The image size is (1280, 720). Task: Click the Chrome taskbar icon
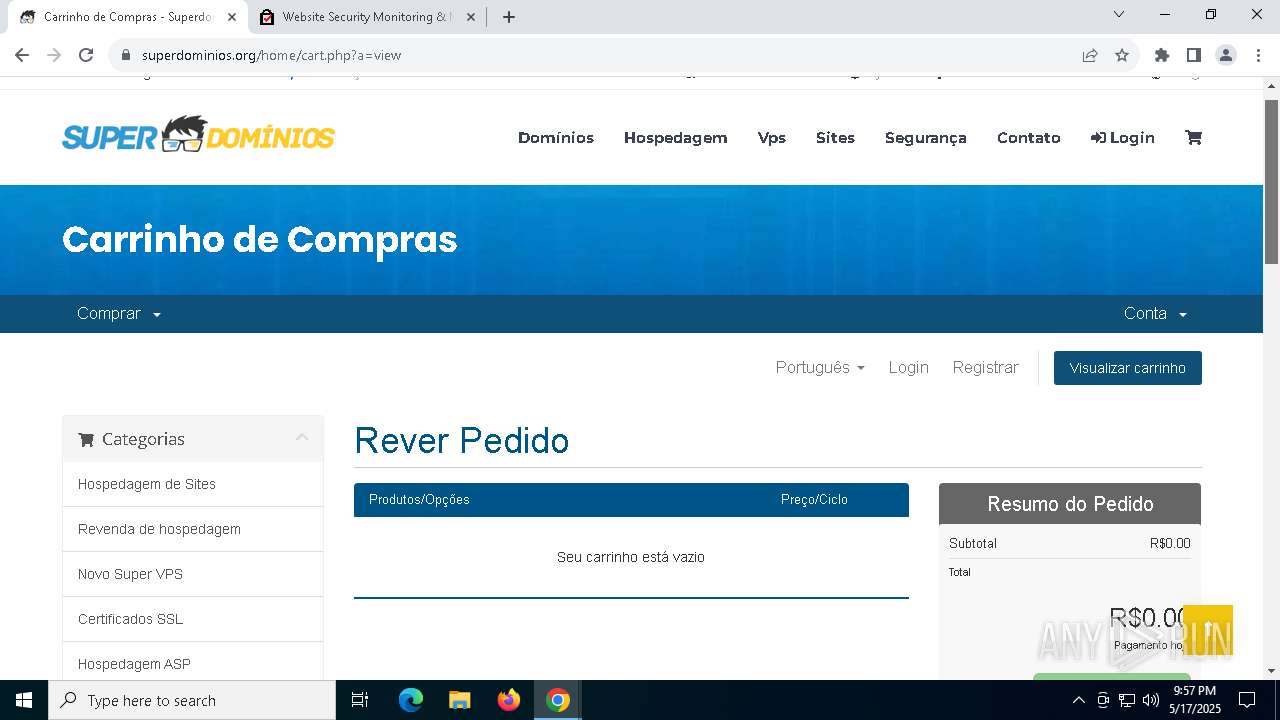(x=558, y=700)
